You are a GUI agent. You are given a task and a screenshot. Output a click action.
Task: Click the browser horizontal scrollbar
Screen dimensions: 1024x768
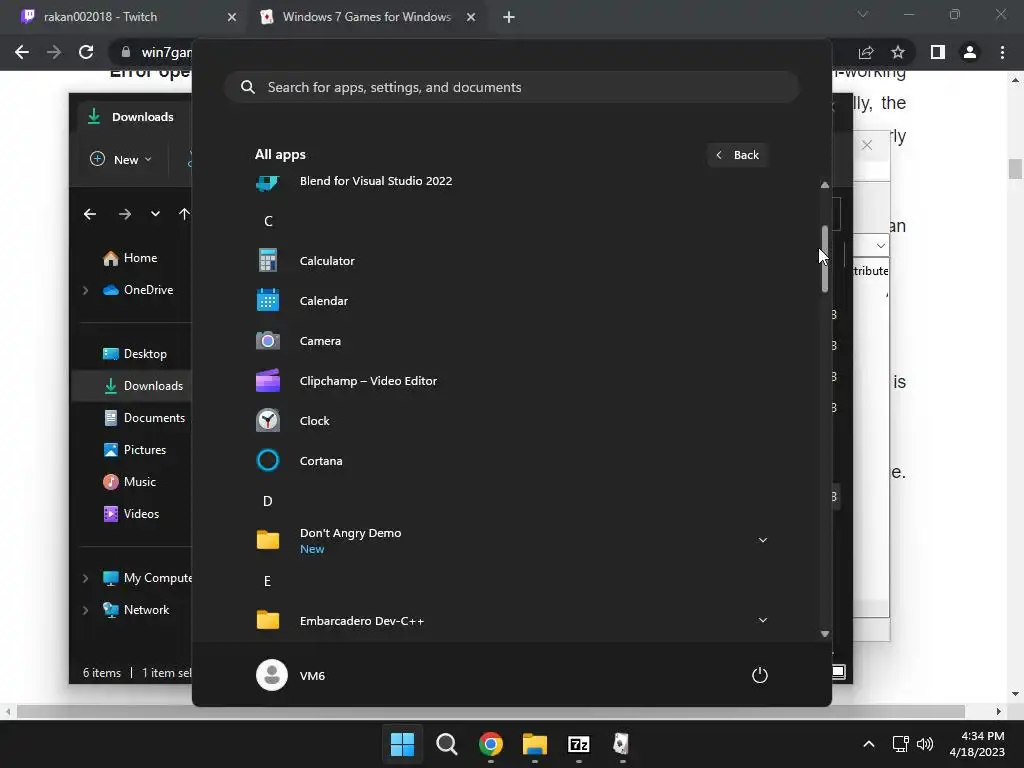(490, 711)
